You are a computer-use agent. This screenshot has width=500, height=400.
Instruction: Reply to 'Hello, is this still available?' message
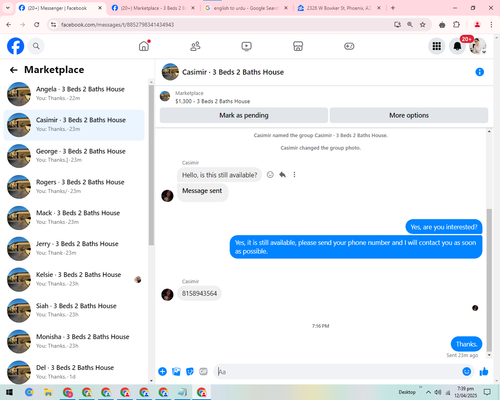282,175
